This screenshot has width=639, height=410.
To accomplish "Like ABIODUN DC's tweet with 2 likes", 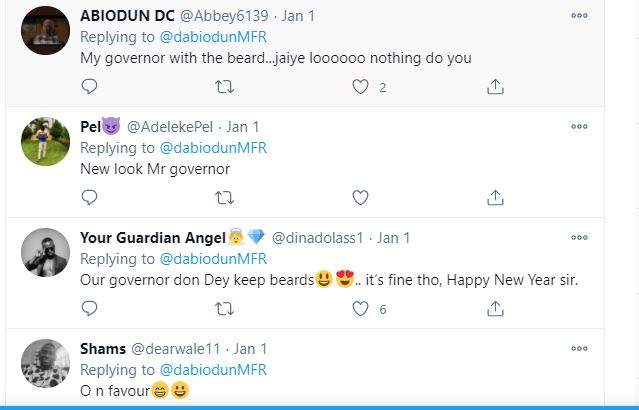I will [x=361, y=87].
